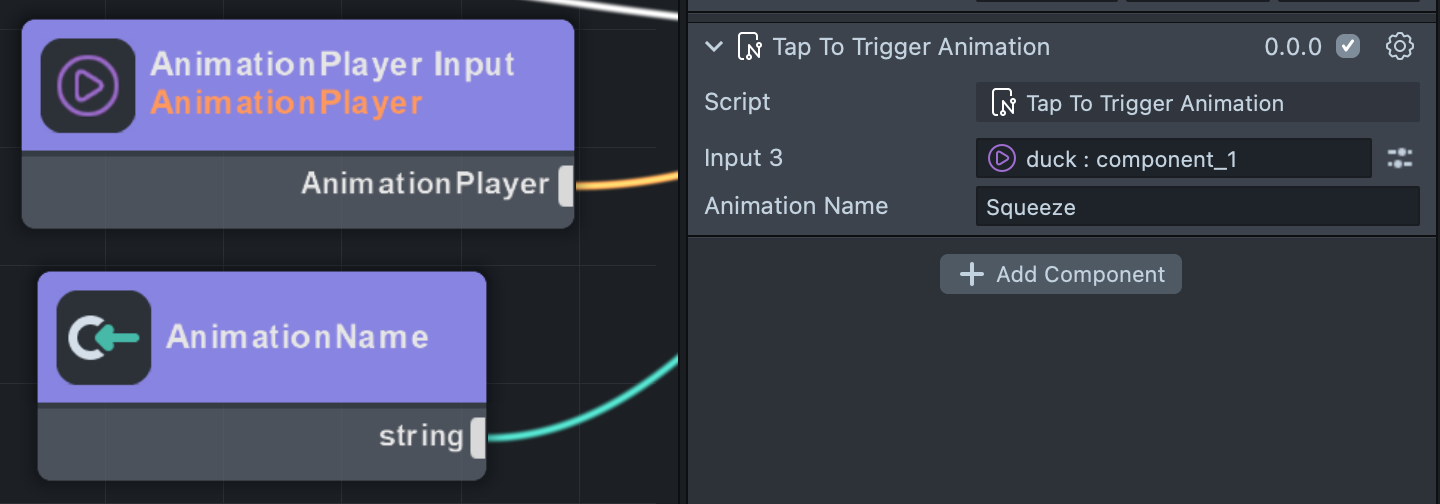Collapse the Tap To Trigger Animation section

pyautogui.click(x=713, y=46)
